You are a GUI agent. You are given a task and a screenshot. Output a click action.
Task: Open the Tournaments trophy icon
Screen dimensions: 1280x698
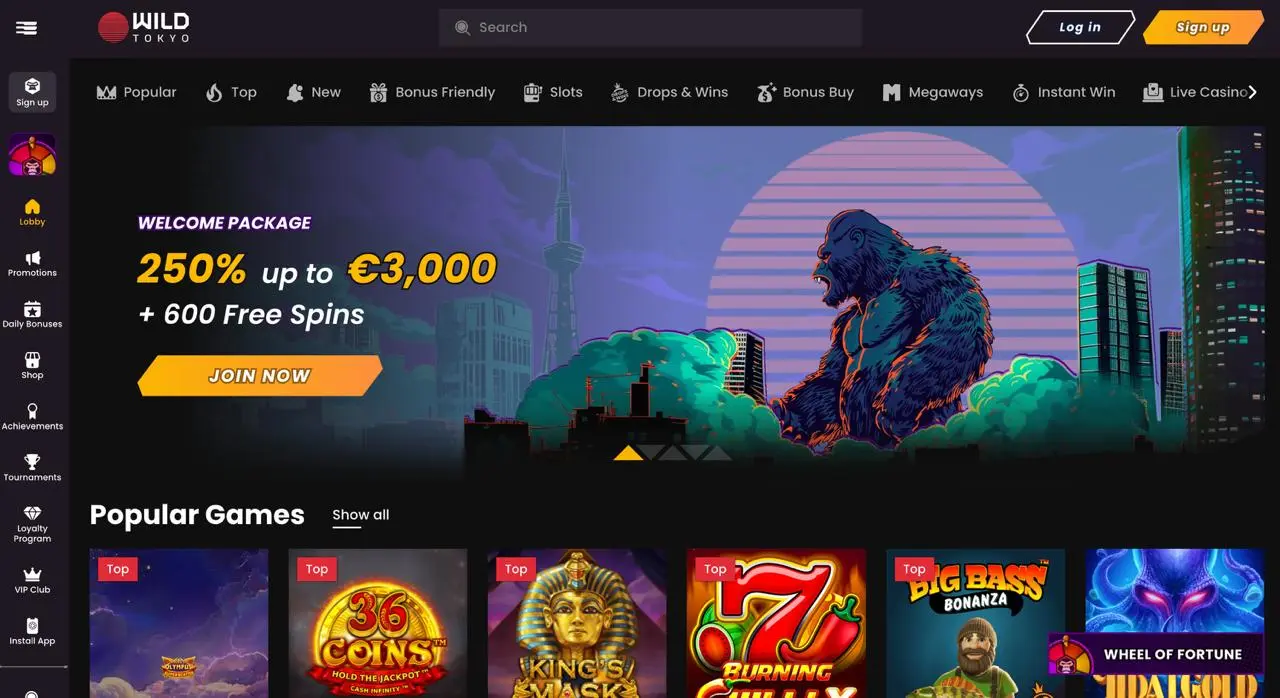point(32,462)
